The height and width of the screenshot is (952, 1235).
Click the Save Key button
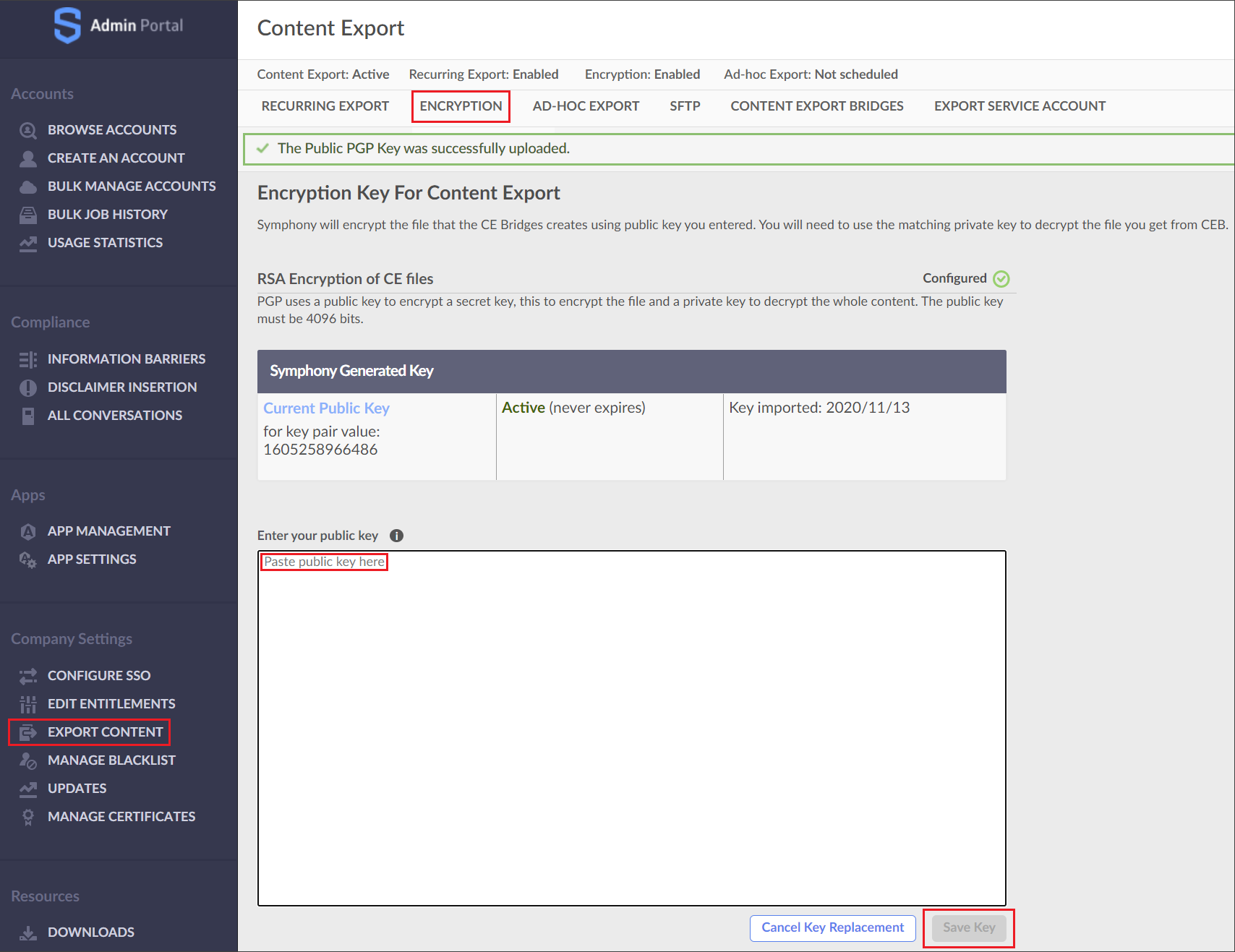click(x=969, y=927)
